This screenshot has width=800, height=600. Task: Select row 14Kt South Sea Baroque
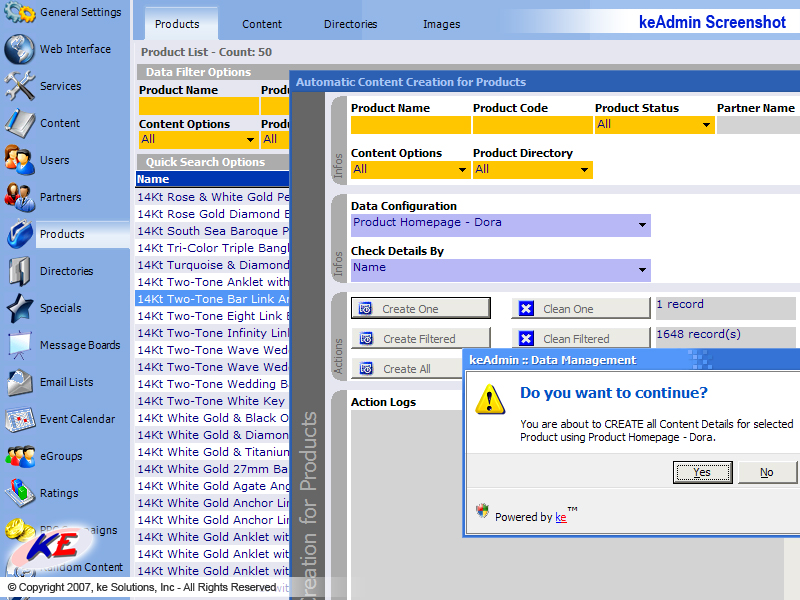(x=213, y=231)
